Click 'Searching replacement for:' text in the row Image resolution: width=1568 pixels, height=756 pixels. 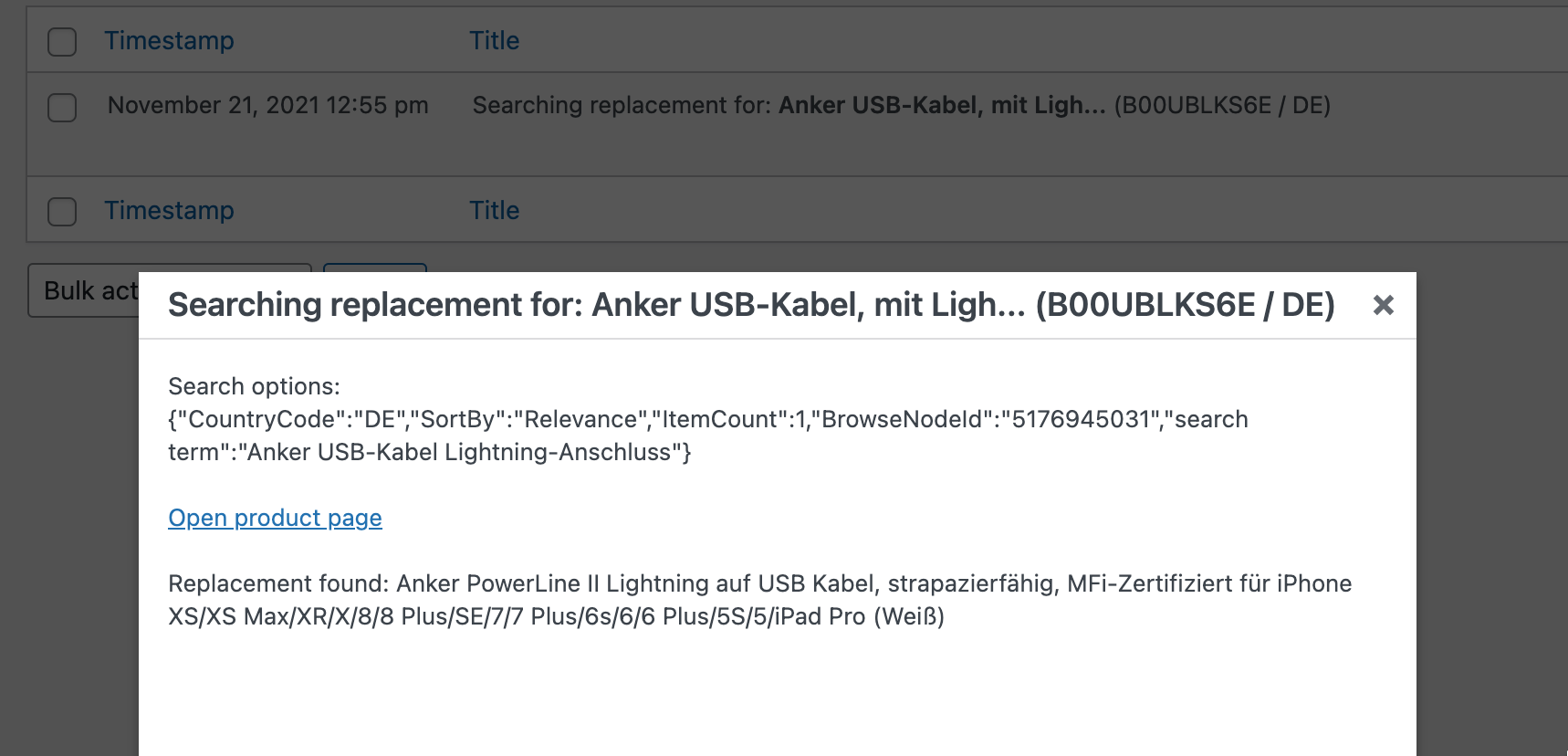(622, 106)
